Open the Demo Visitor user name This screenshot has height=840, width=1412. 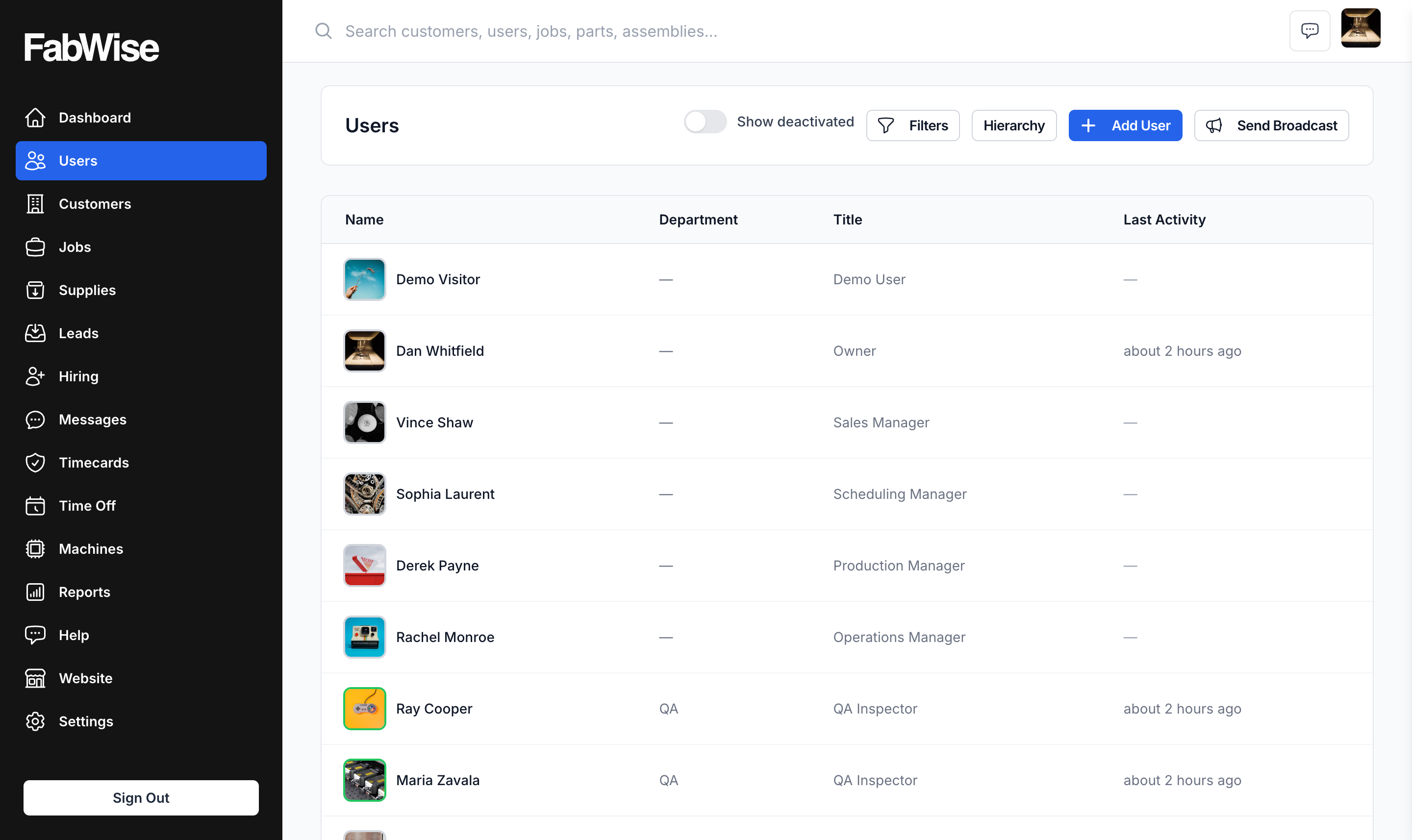pyautogui.click(x=438, y=280)
